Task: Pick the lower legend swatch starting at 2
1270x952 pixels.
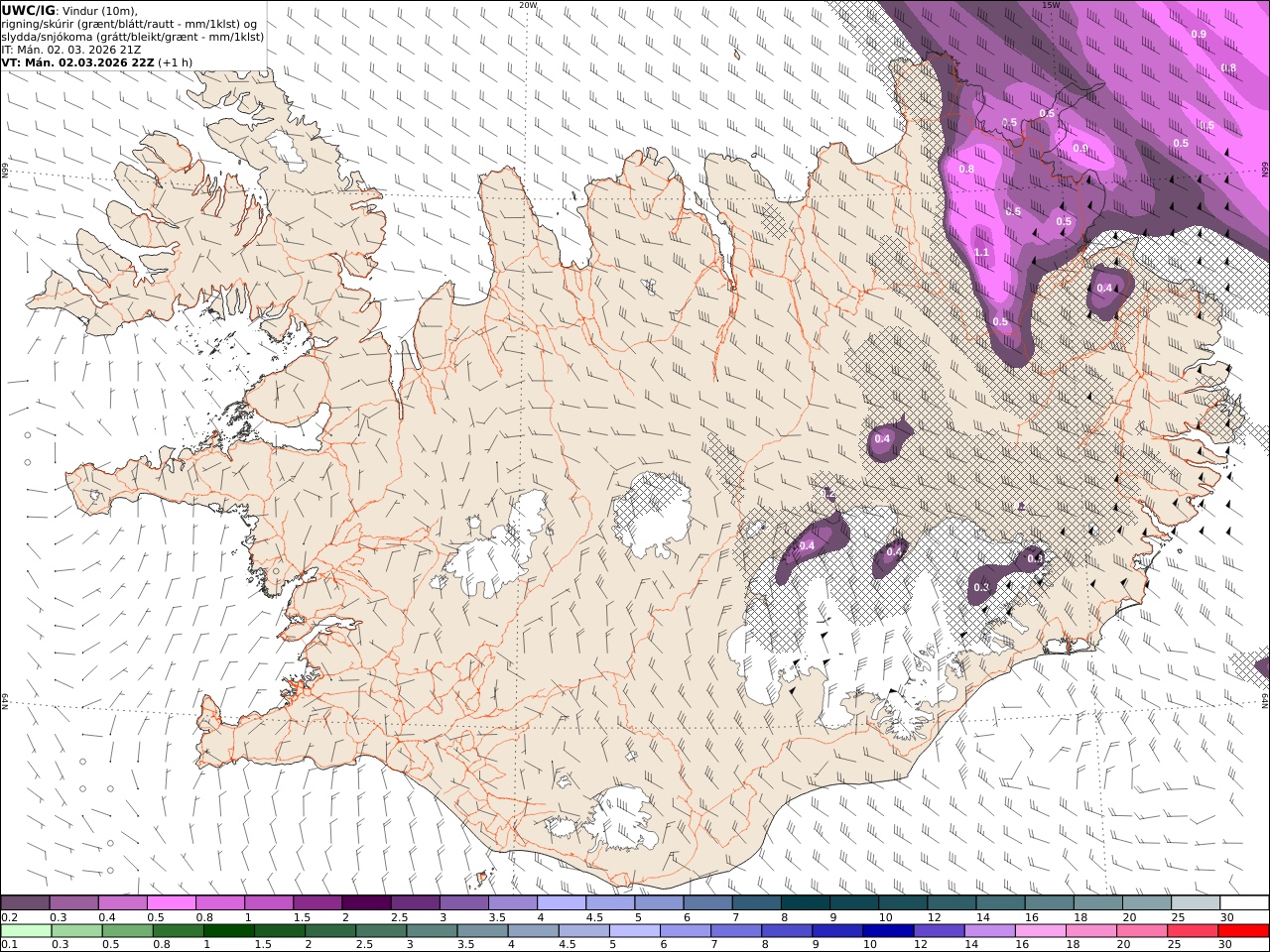Action: 330,930
